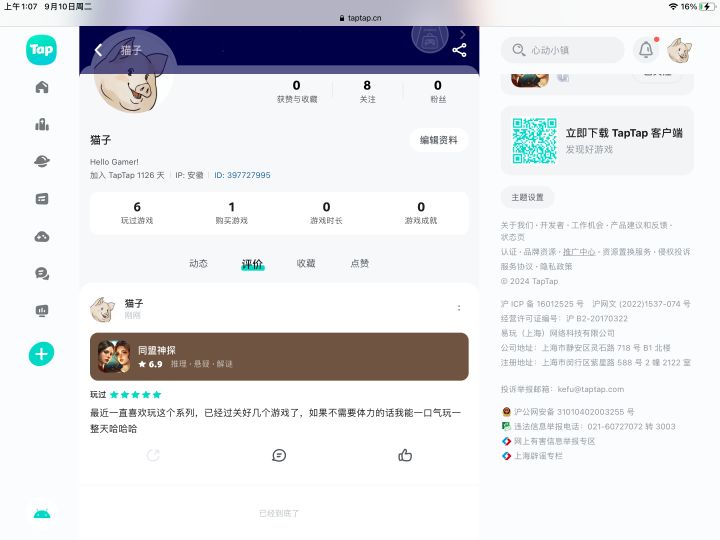The width and height of the screenshot is (720, 540).
Task: Click the 关于我们 footer link
Action: point(517,225)
